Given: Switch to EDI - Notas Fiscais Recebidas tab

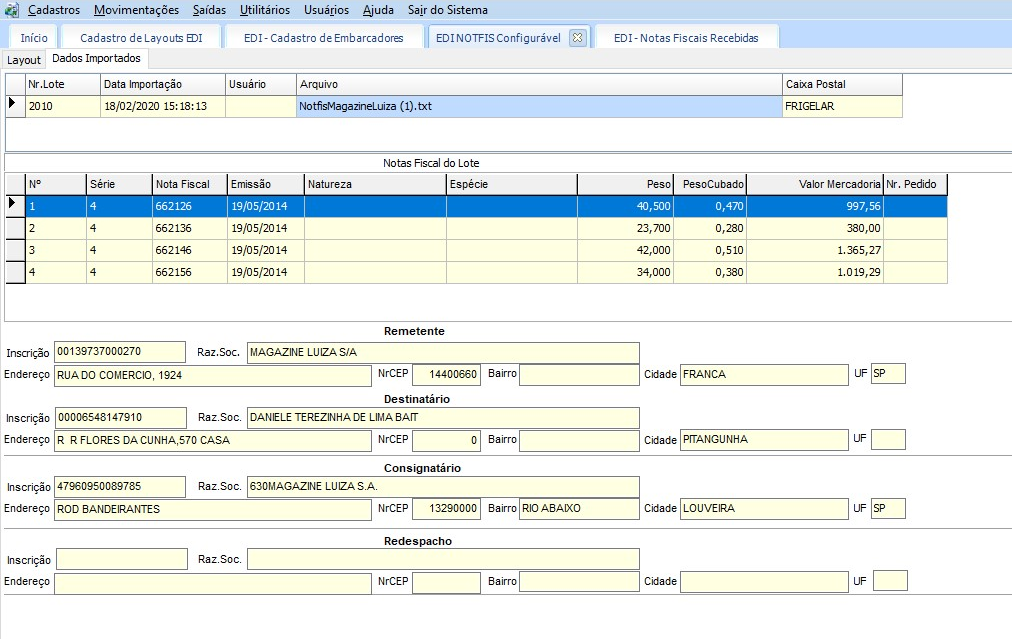Looking at the screenshot, I should point(686,38).
